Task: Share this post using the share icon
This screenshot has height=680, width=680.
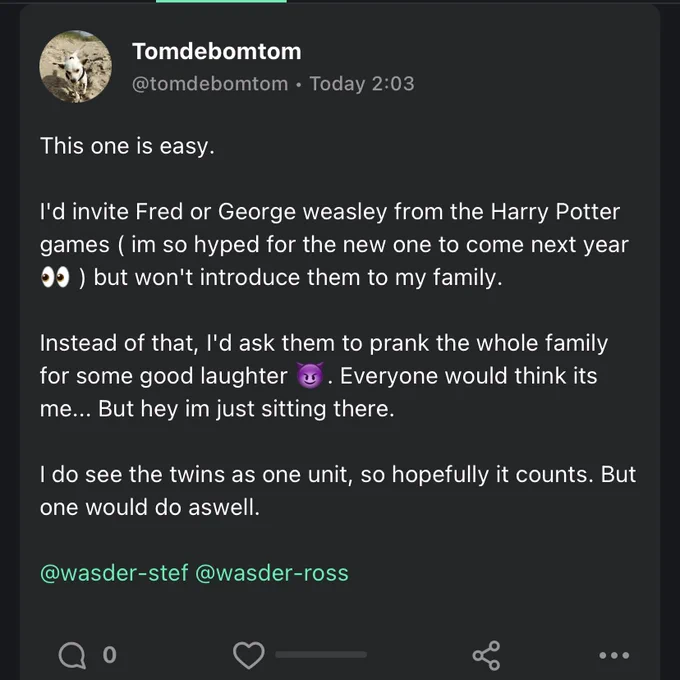Action: pos(486,655)
